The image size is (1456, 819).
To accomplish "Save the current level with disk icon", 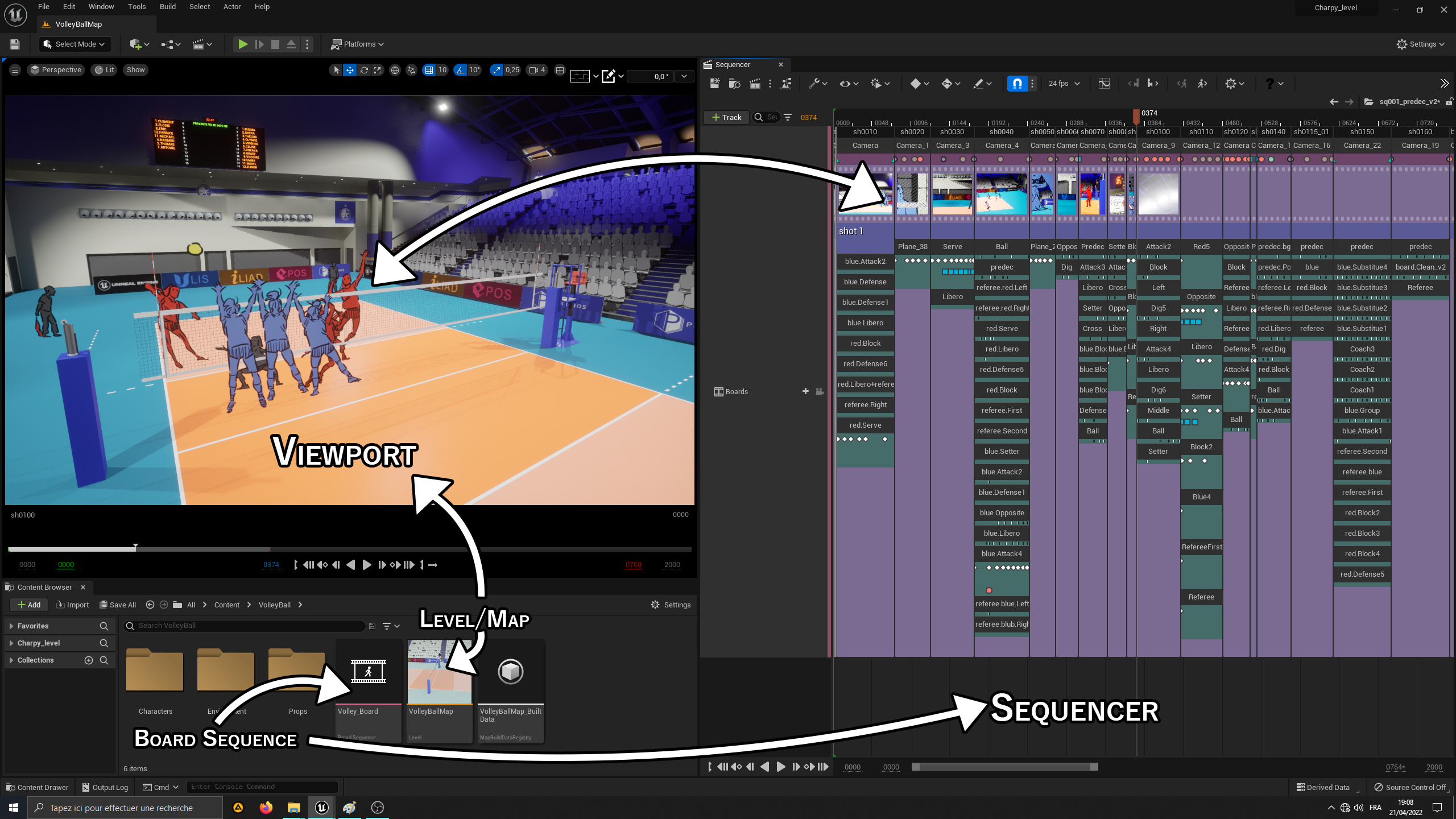I will [x=15, y=44].
